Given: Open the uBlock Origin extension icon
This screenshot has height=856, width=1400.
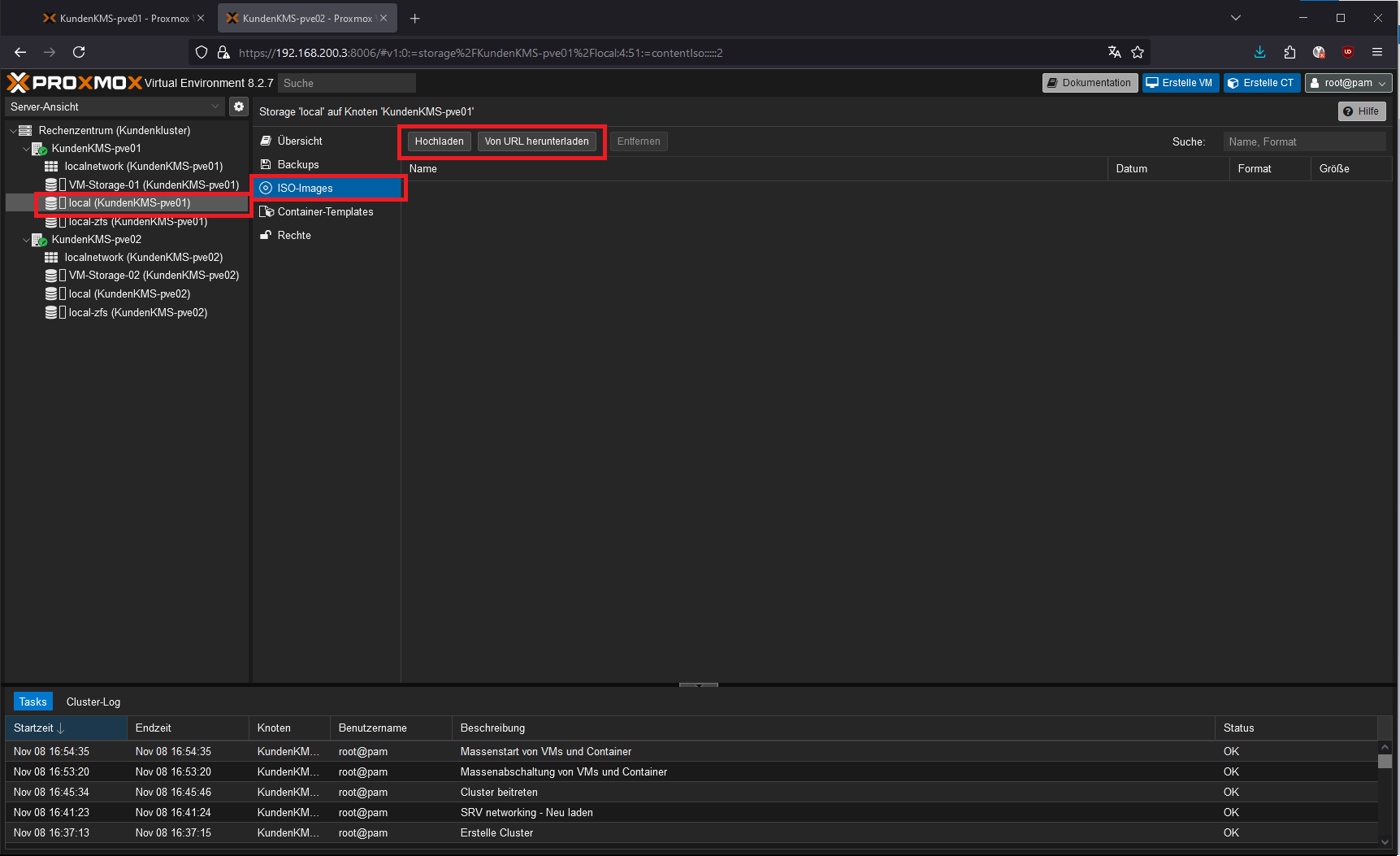Looking at the screenshot, I should tap(1347, 52).
